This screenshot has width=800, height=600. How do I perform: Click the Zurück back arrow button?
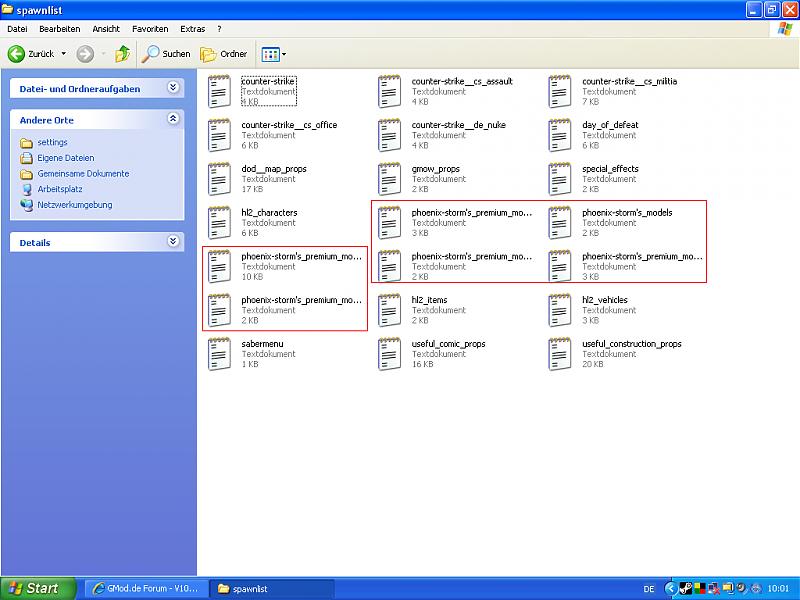point(30,54)
